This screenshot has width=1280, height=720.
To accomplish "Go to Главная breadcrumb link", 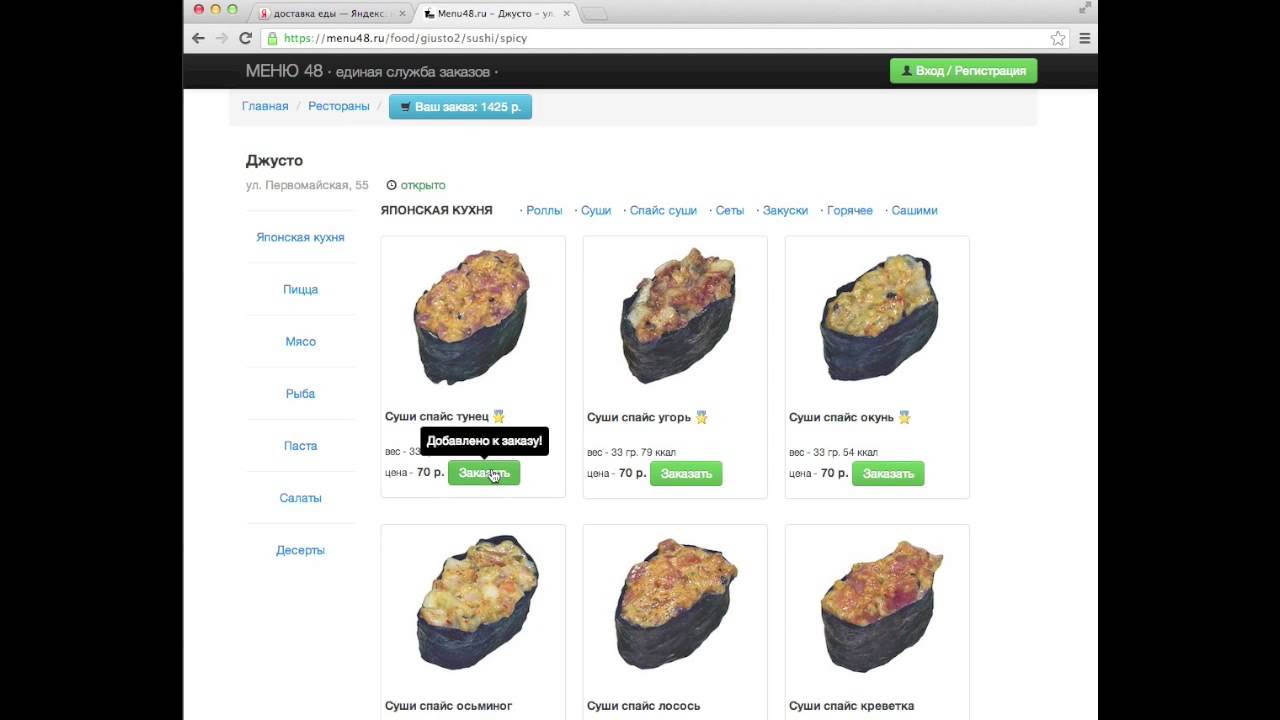I will 265,106.
